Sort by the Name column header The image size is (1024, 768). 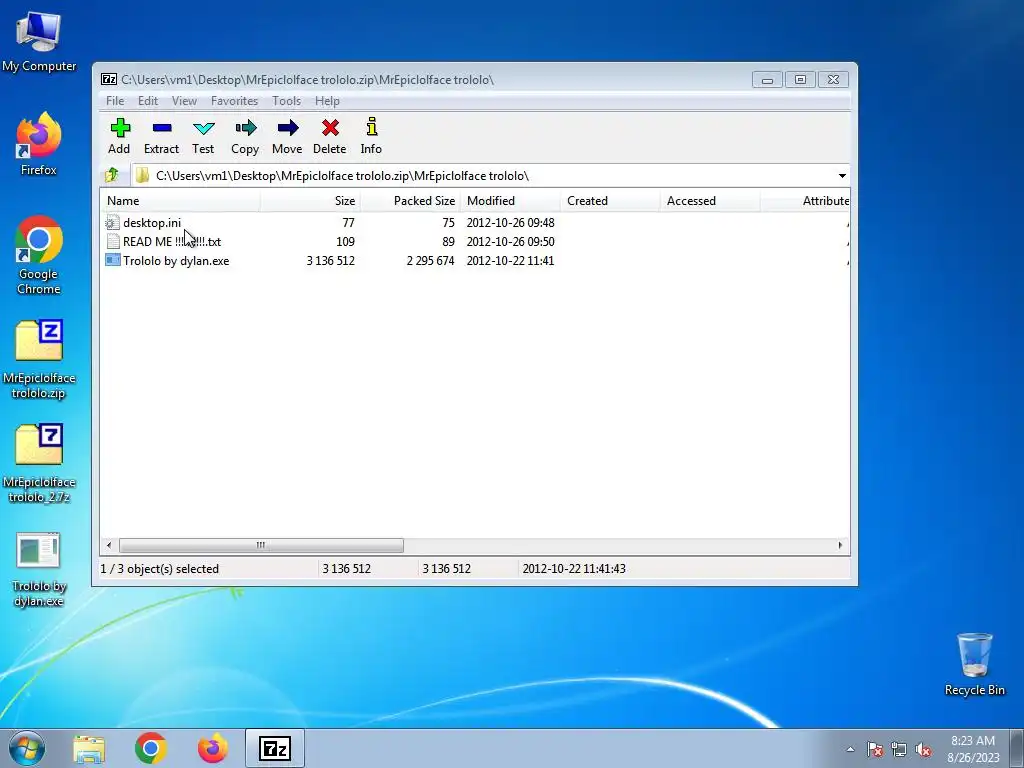point(180,200)
